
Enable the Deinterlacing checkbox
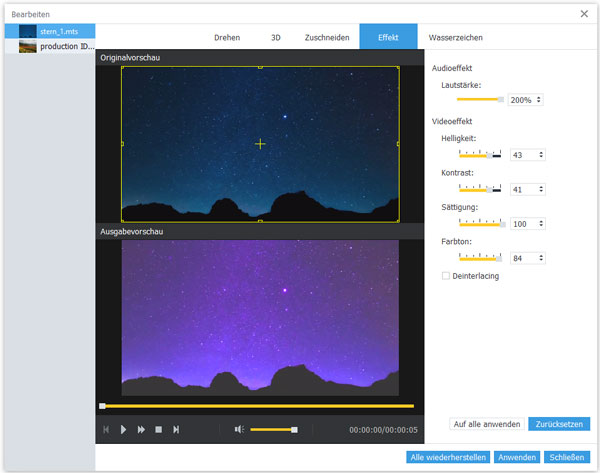click(446, 276)
